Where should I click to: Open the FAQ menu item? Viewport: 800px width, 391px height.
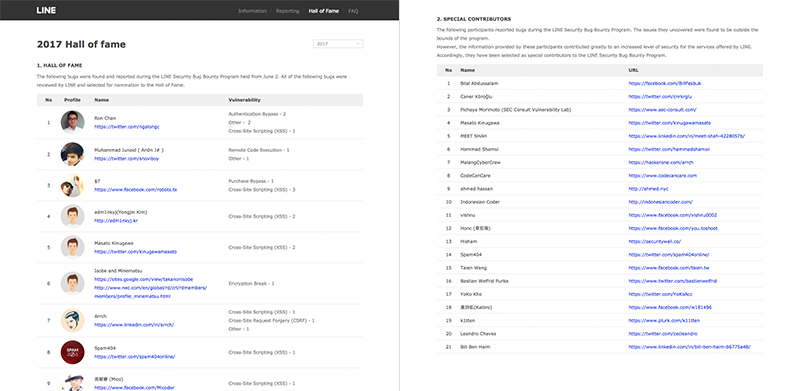click(x=353, y=11)
